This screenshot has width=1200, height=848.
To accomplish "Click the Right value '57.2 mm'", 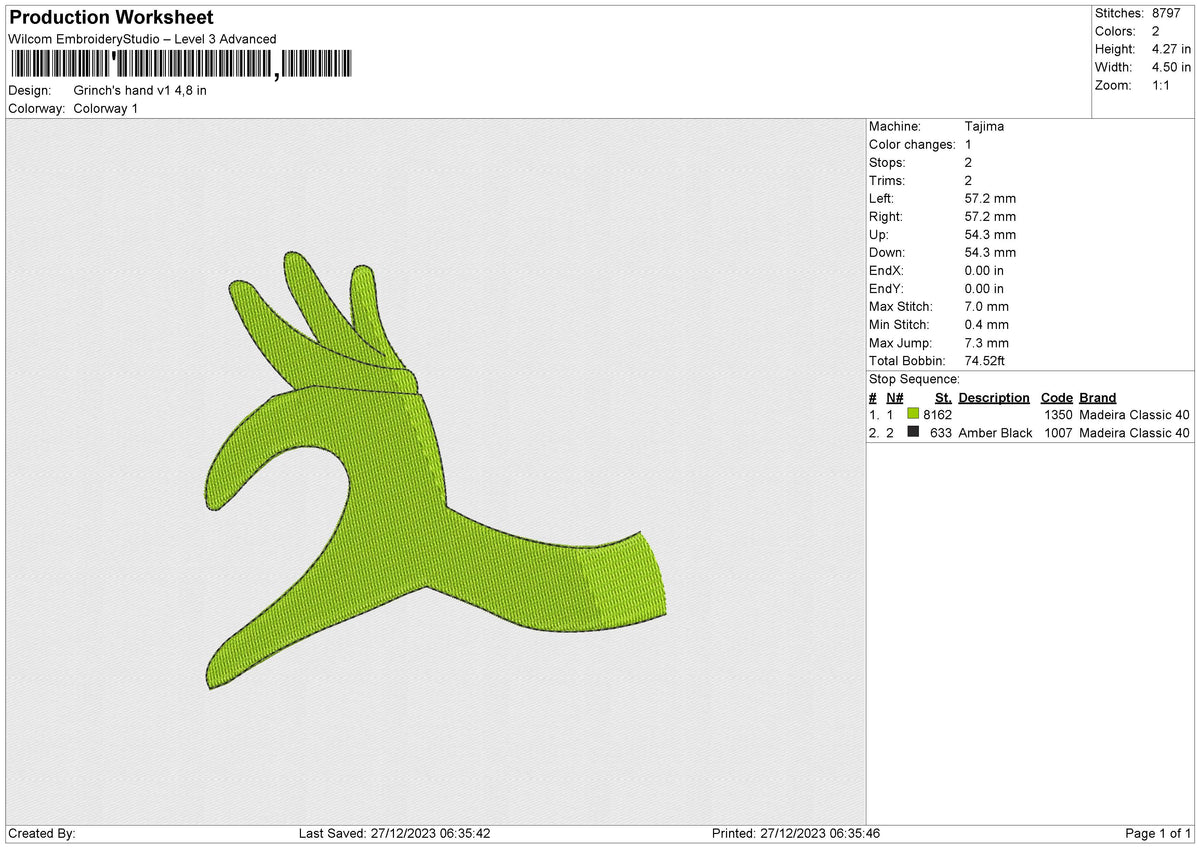I will click(x=990, y=216).
